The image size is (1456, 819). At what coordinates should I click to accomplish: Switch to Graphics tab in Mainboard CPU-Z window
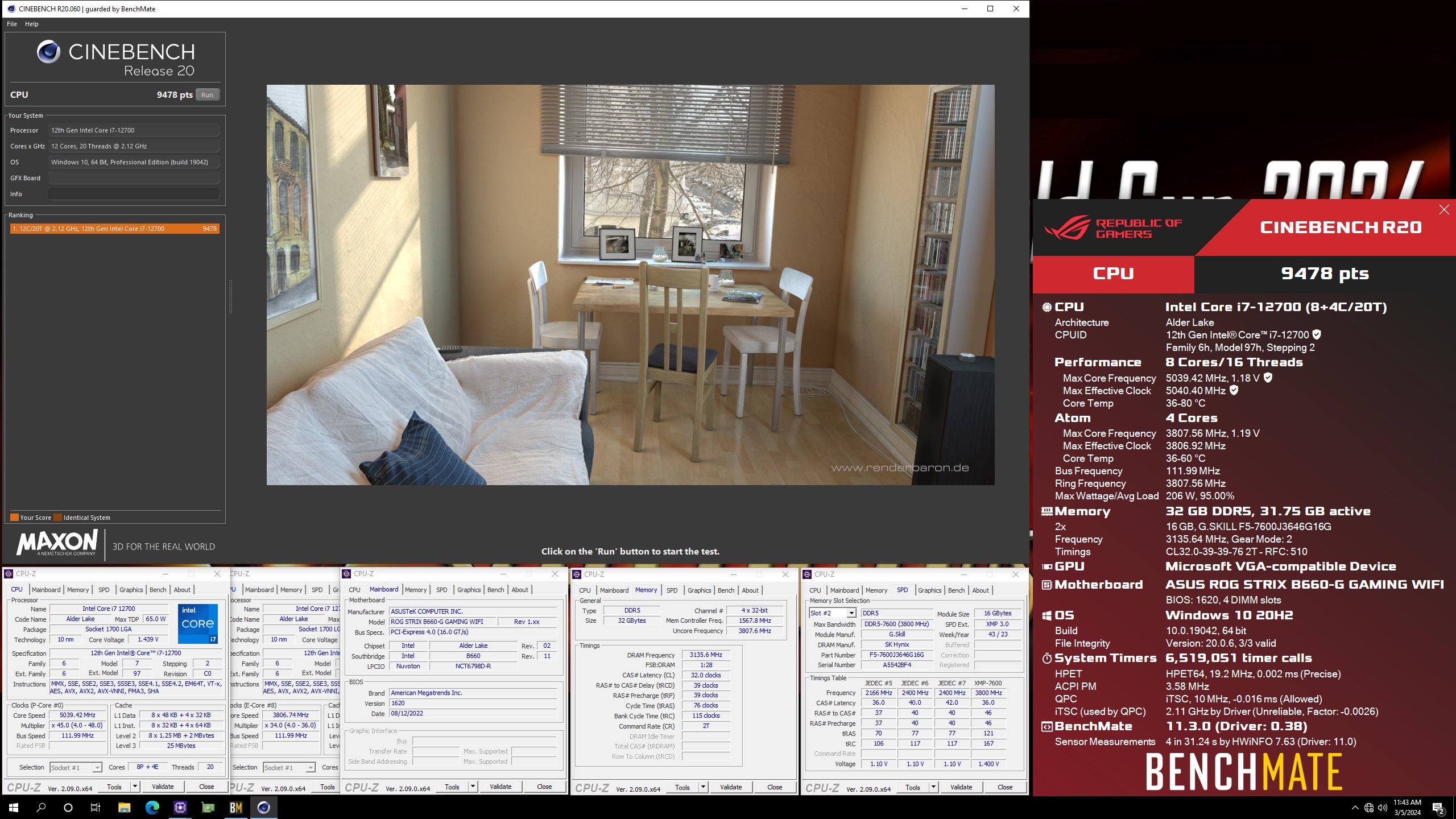pyautogui.click(x=469, y=590)
